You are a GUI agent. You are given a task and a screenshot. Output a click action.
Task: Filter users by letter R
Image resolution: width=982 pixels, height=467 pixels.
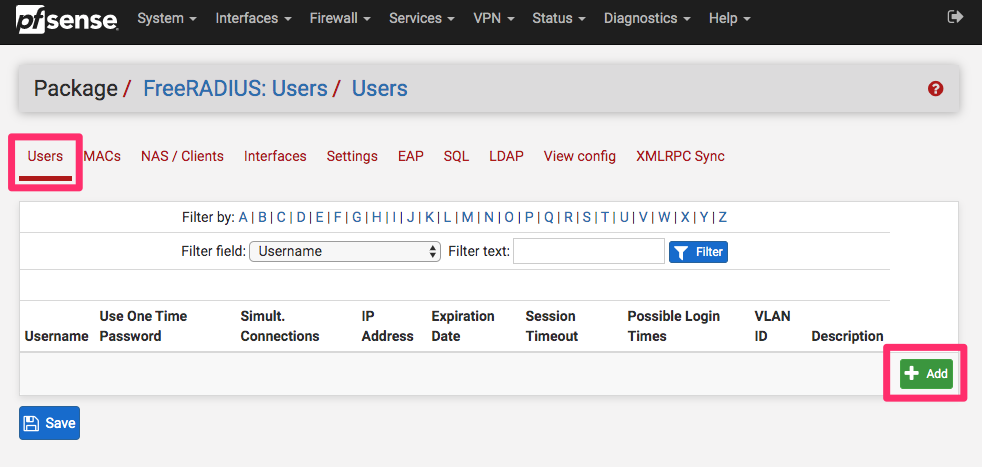point(569,218)
